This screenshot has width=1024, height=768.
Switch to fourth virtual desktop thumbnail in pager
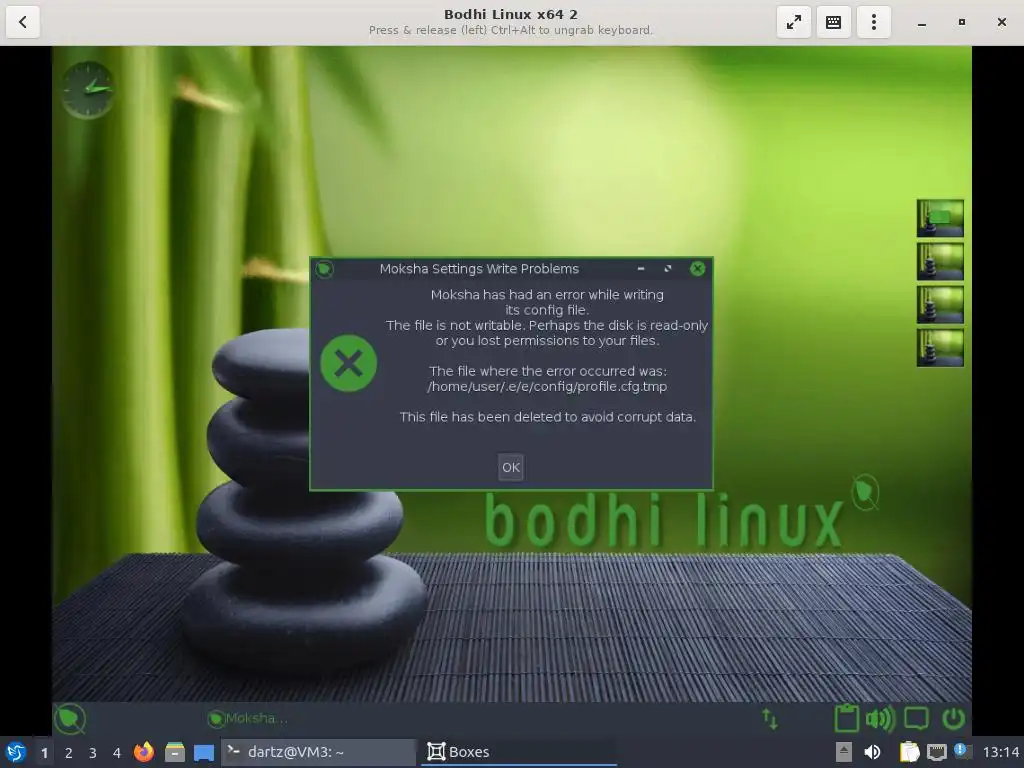coord(940,347)
